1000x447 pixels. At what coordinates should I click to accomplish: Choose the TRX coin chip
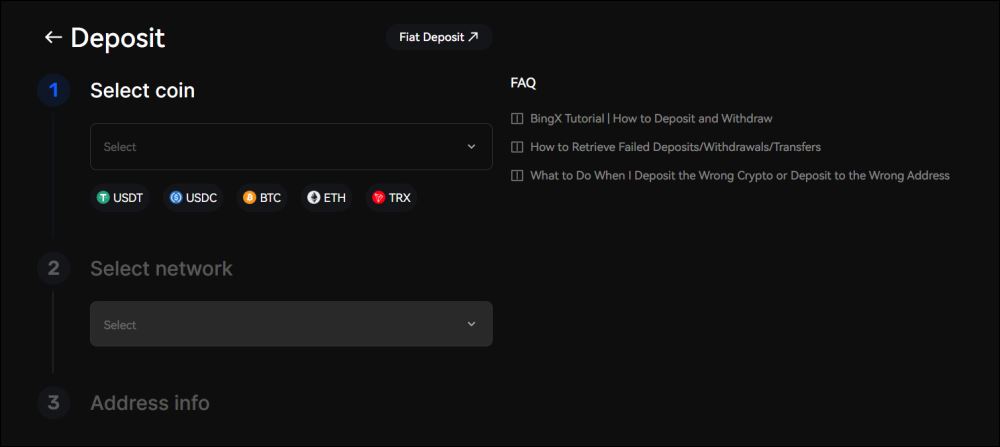tap(392, 198)
